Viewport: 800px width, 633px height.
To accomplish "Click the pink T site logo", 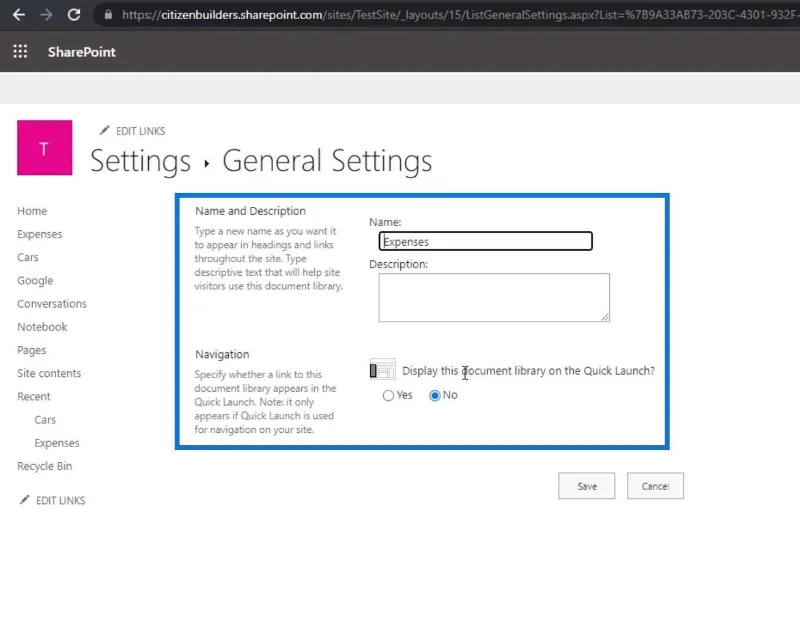I will tap(44, 148).
